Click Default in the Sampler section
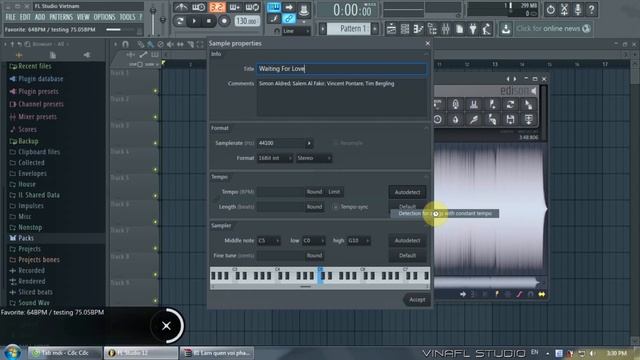 pyautogui.click(x=407, y=256)
